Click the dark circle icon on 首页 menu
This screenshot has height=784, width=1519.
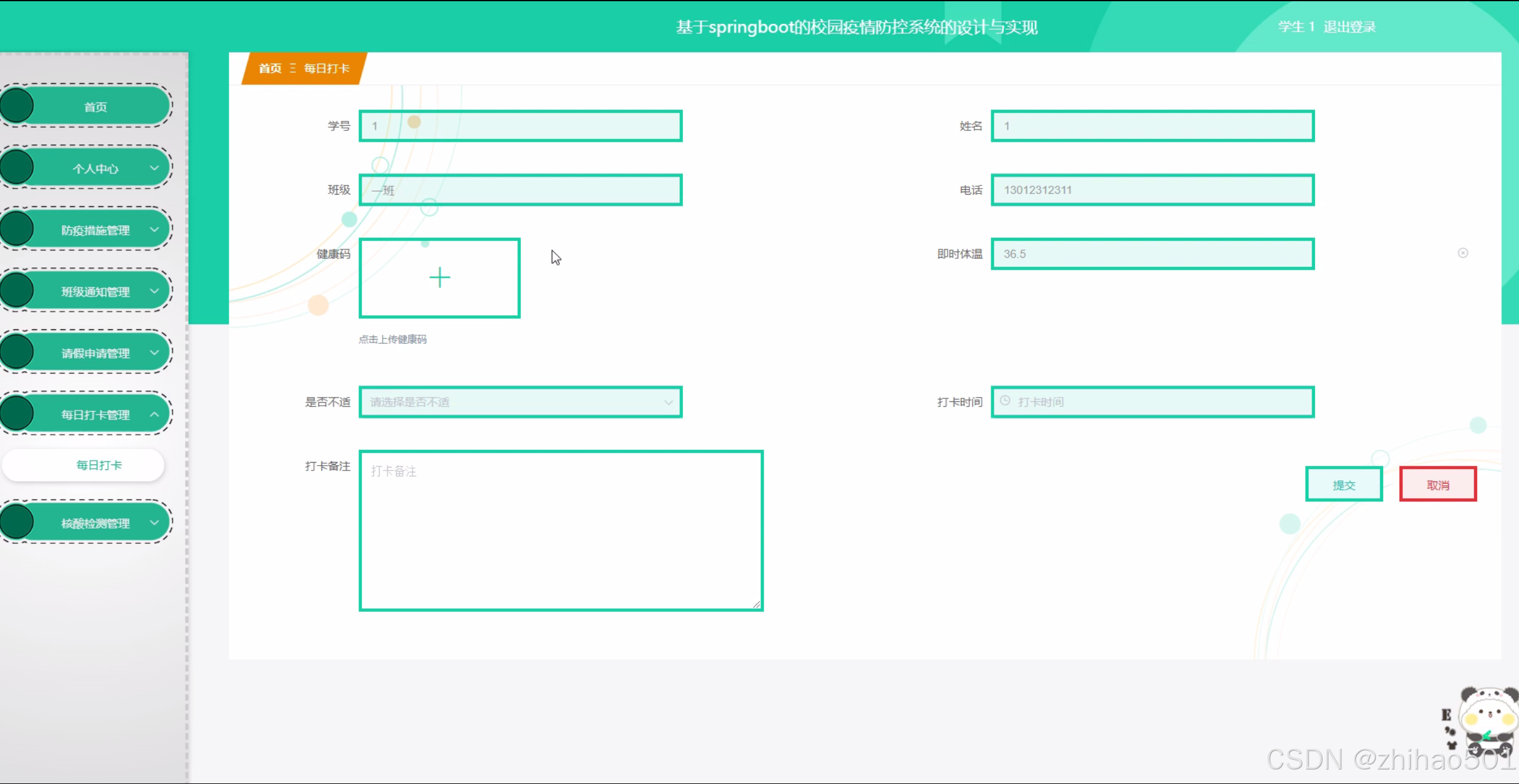(17, 106)
